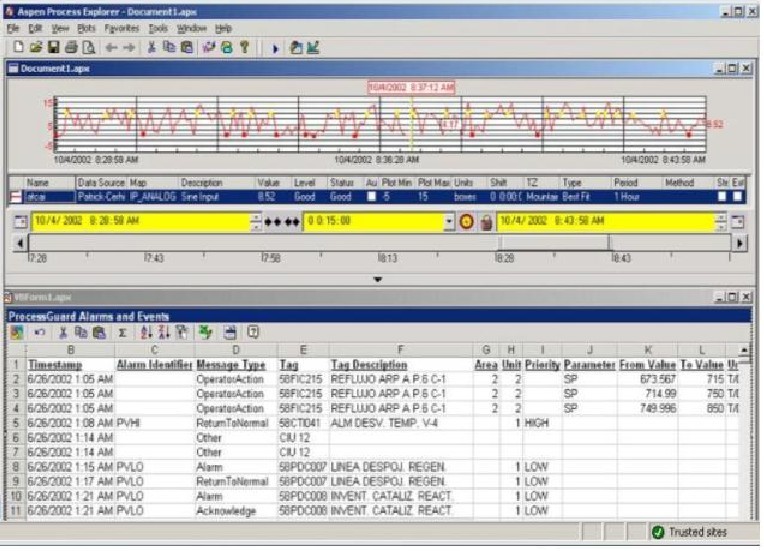Toggle the Str checkbox in the tag row
This screenshot has width=764, height=551.
[722, 197]
